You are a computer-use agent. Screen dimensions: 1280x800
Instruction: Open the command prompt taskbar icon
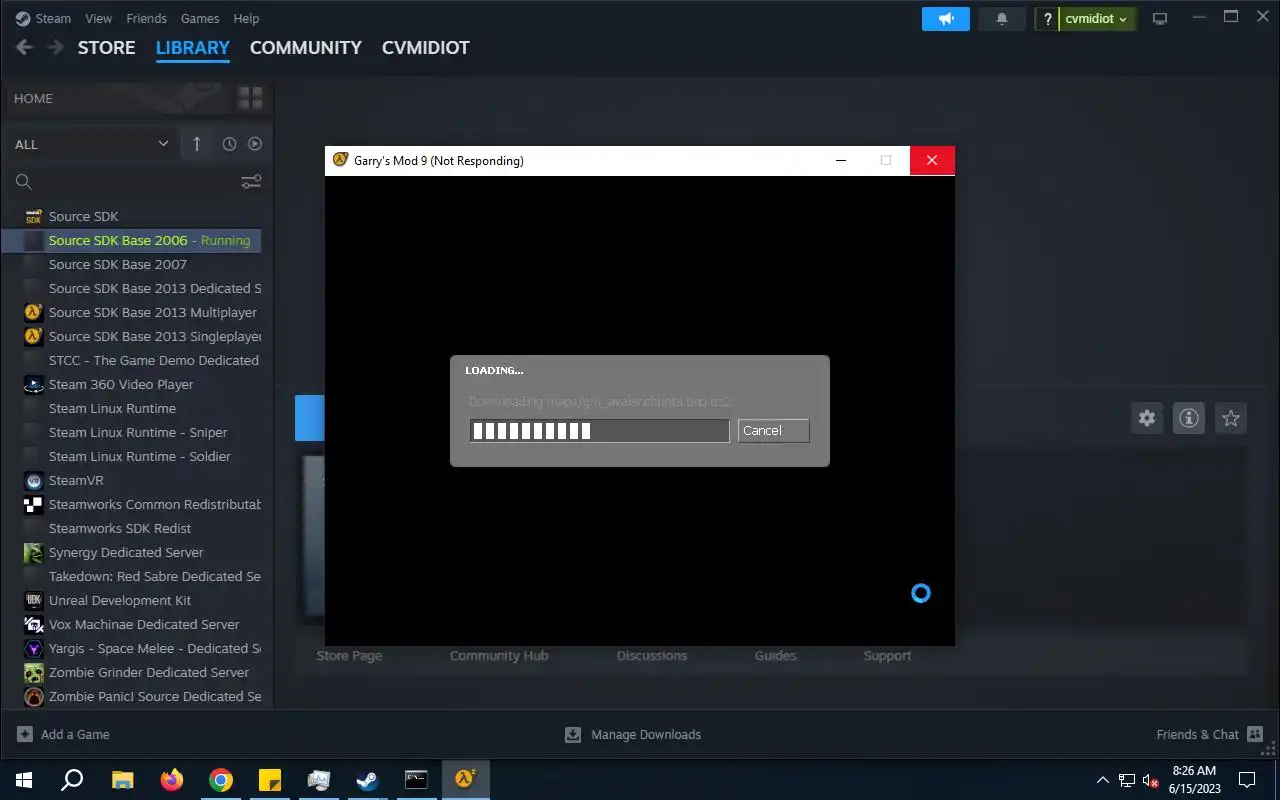coord(417,780)
